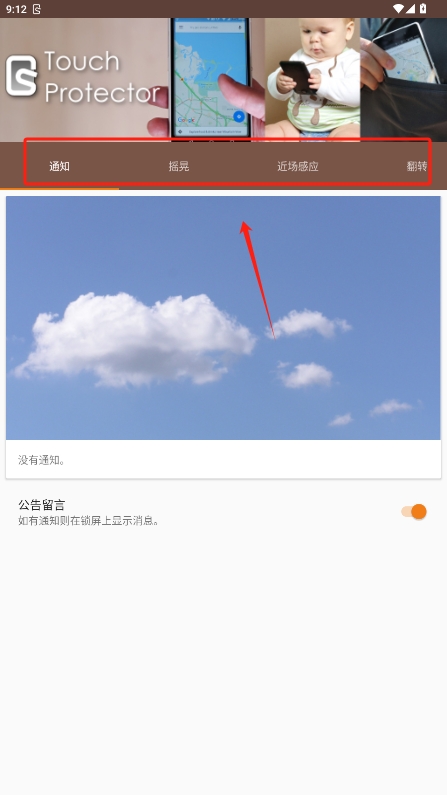Tap the status bar clock showing 9:12
The image size is (447, 795).
pos(16,9)
